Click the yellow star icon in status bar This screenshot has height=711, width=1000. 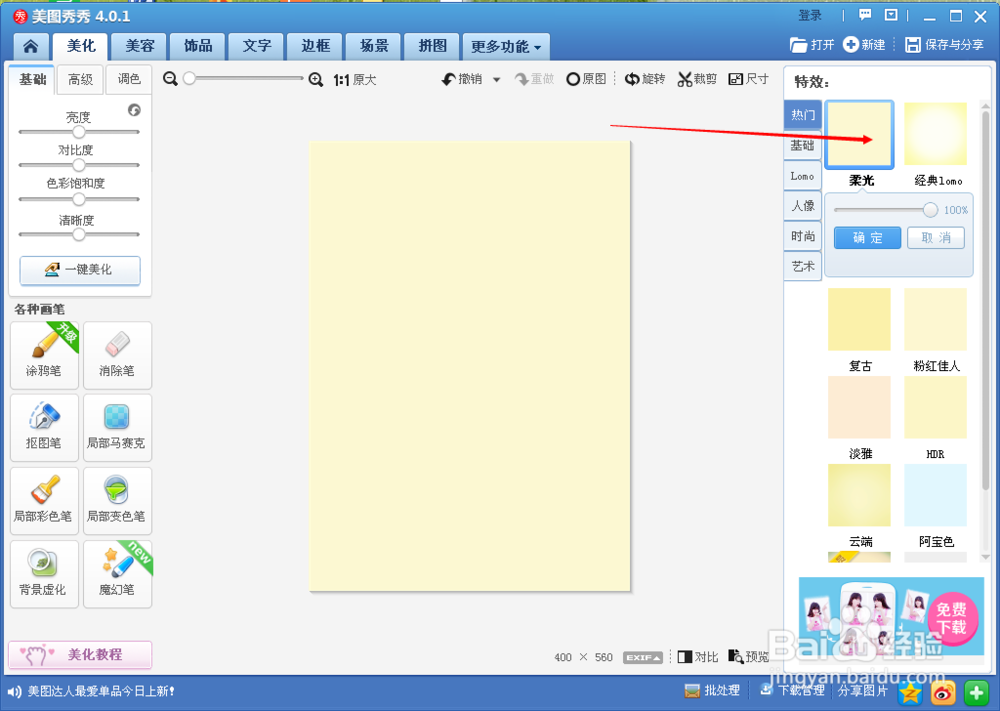(911, 693)
